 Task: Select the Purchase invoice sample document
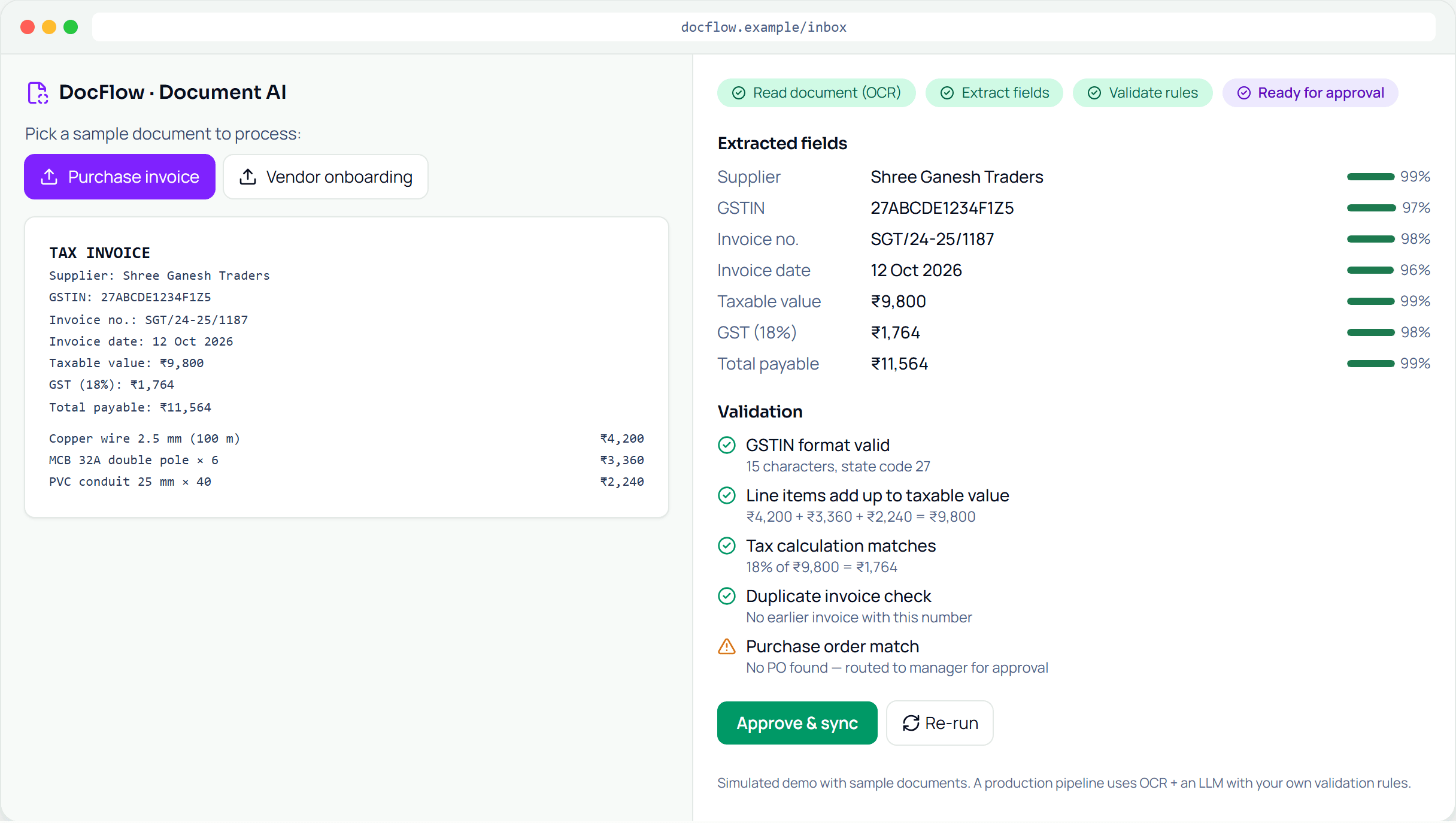[120, 177]
